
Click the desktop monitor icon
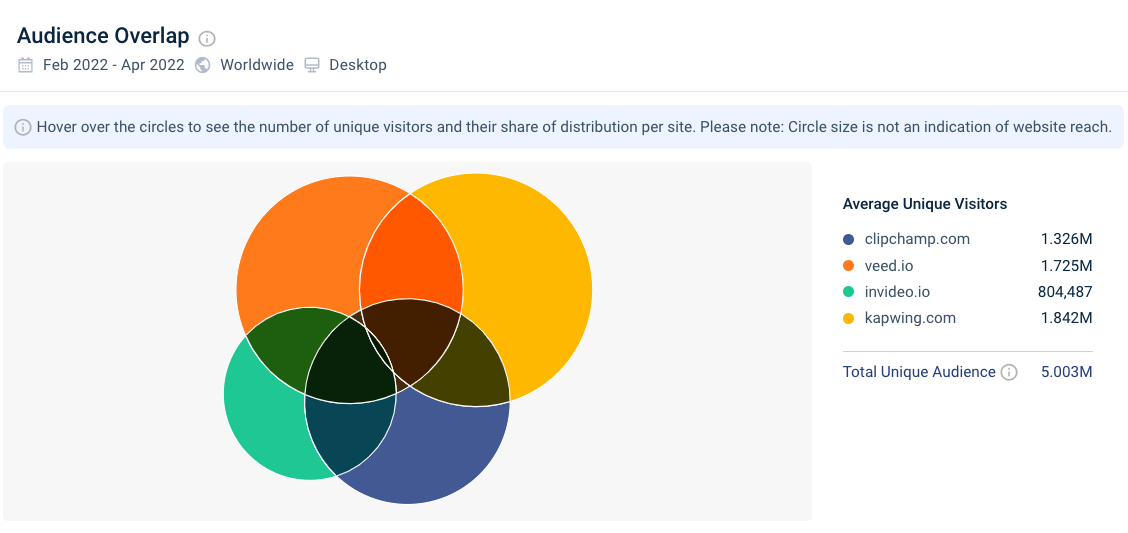311,65
